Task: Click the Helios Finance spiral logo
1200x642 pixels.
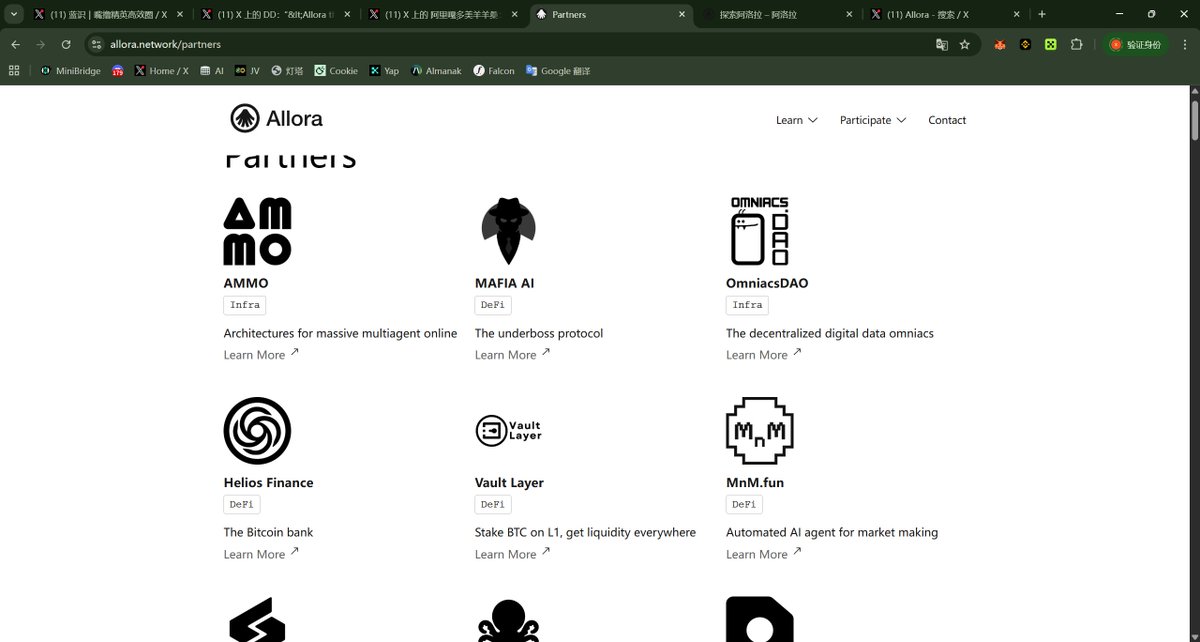Action: [x=257, y=431]
